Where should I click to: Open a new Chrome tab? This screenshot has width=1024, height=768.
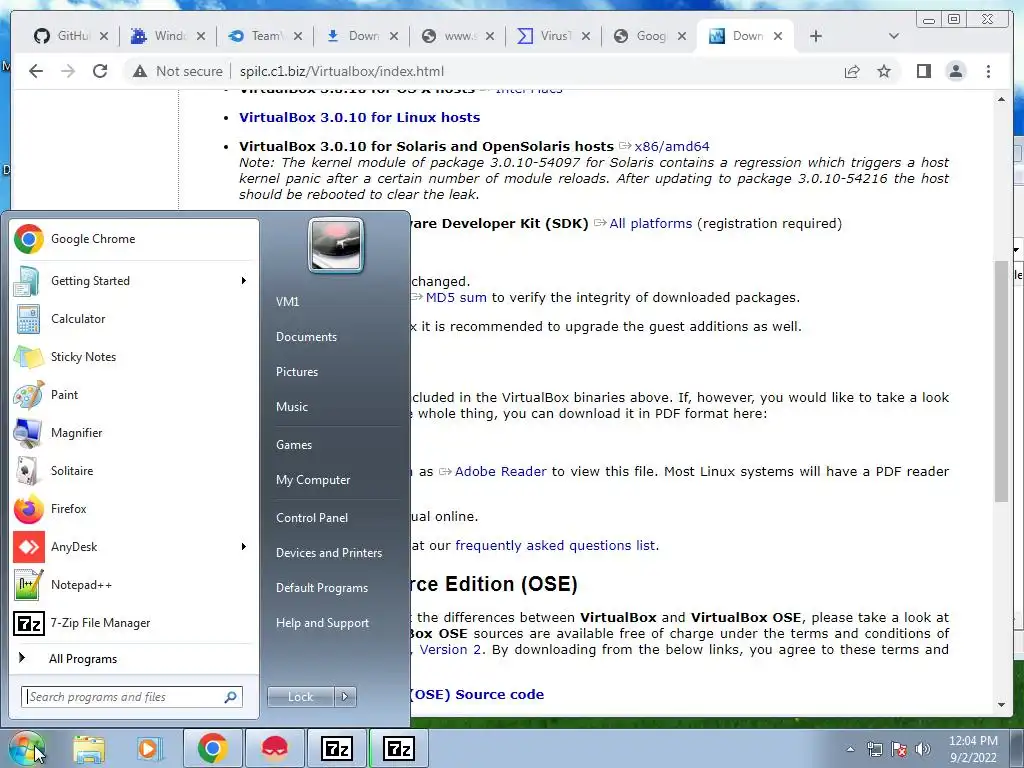tap(816, 36)
